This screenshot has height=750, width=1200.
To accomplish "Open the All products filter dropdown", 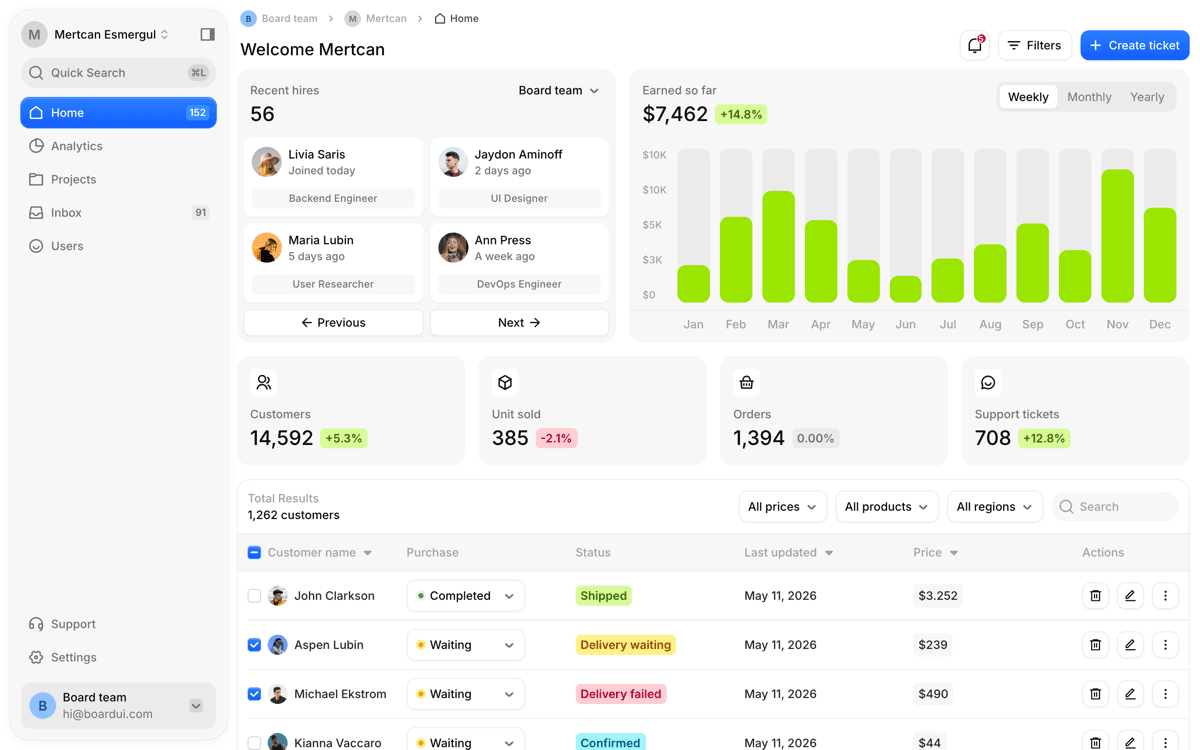I will [886, 507].
